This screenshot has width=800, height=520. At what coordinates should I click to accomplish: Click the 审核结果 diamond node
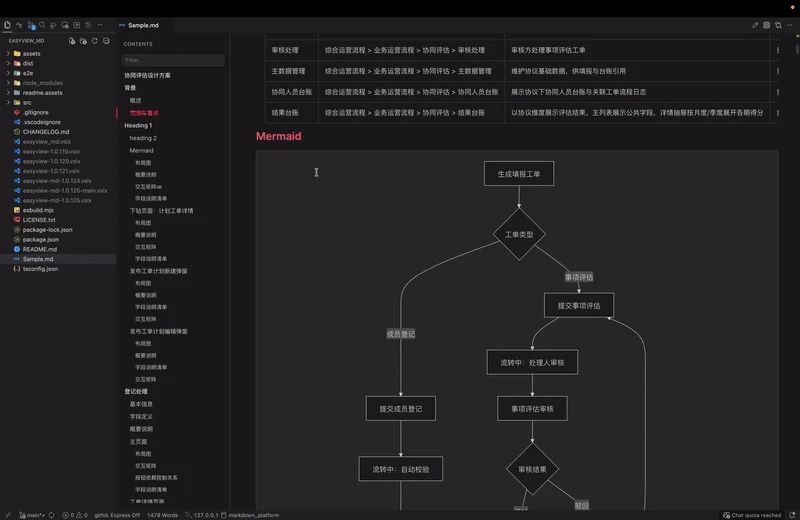(532, 469)
